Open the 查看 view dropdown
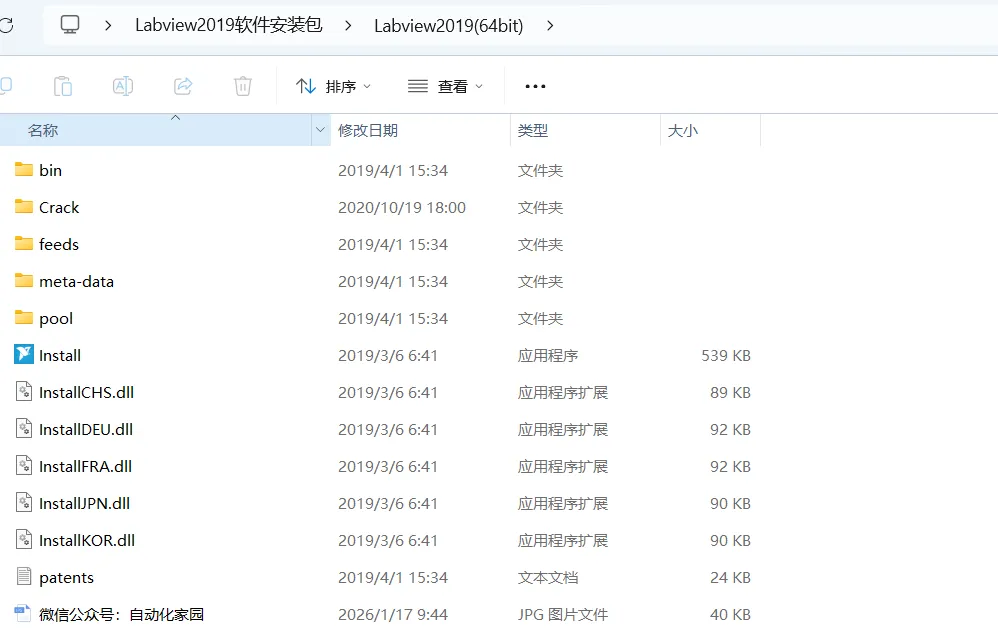The image size is (998, 633). (446, 86)
